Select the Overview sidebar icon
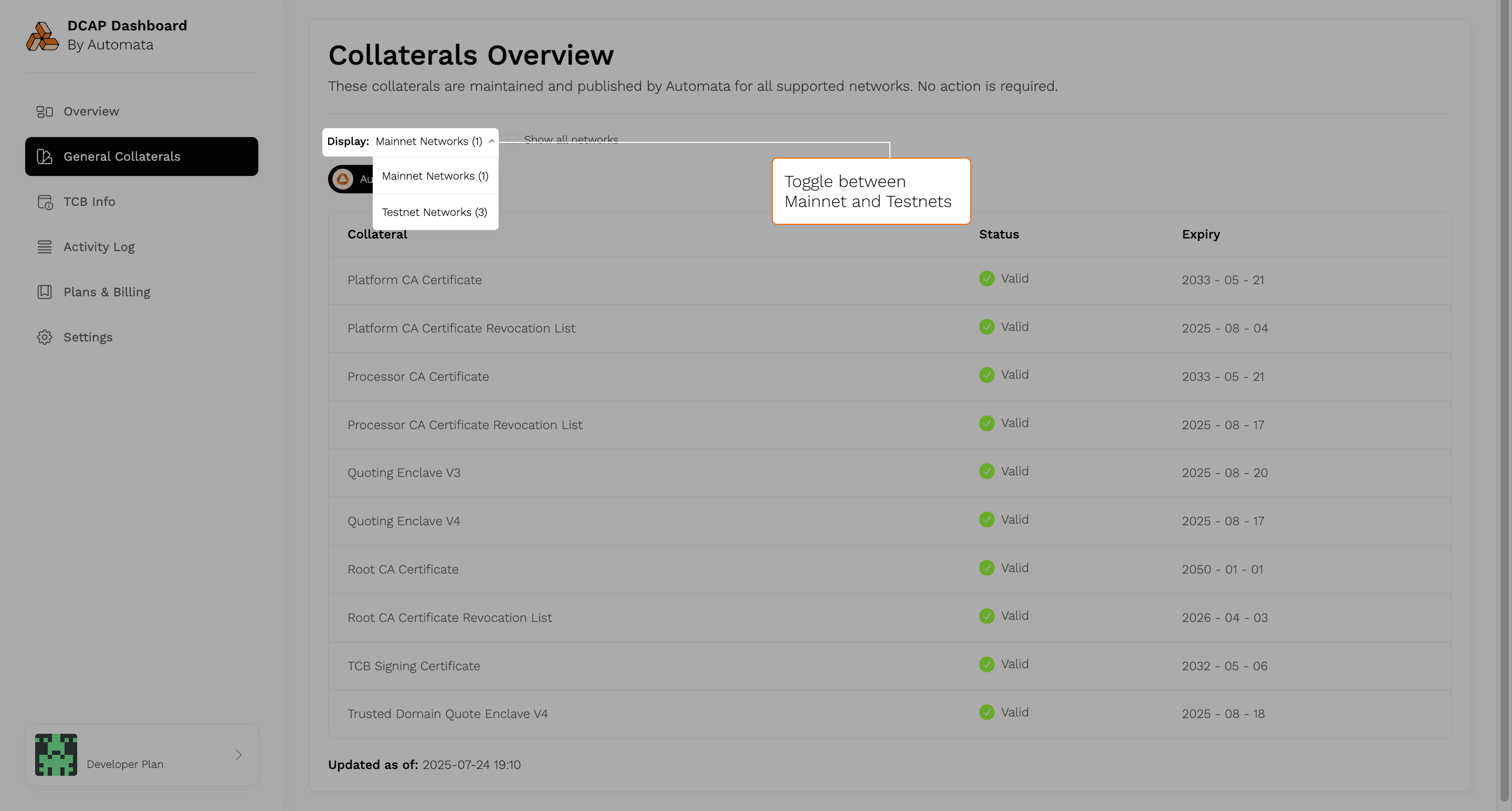 point(45,111)
